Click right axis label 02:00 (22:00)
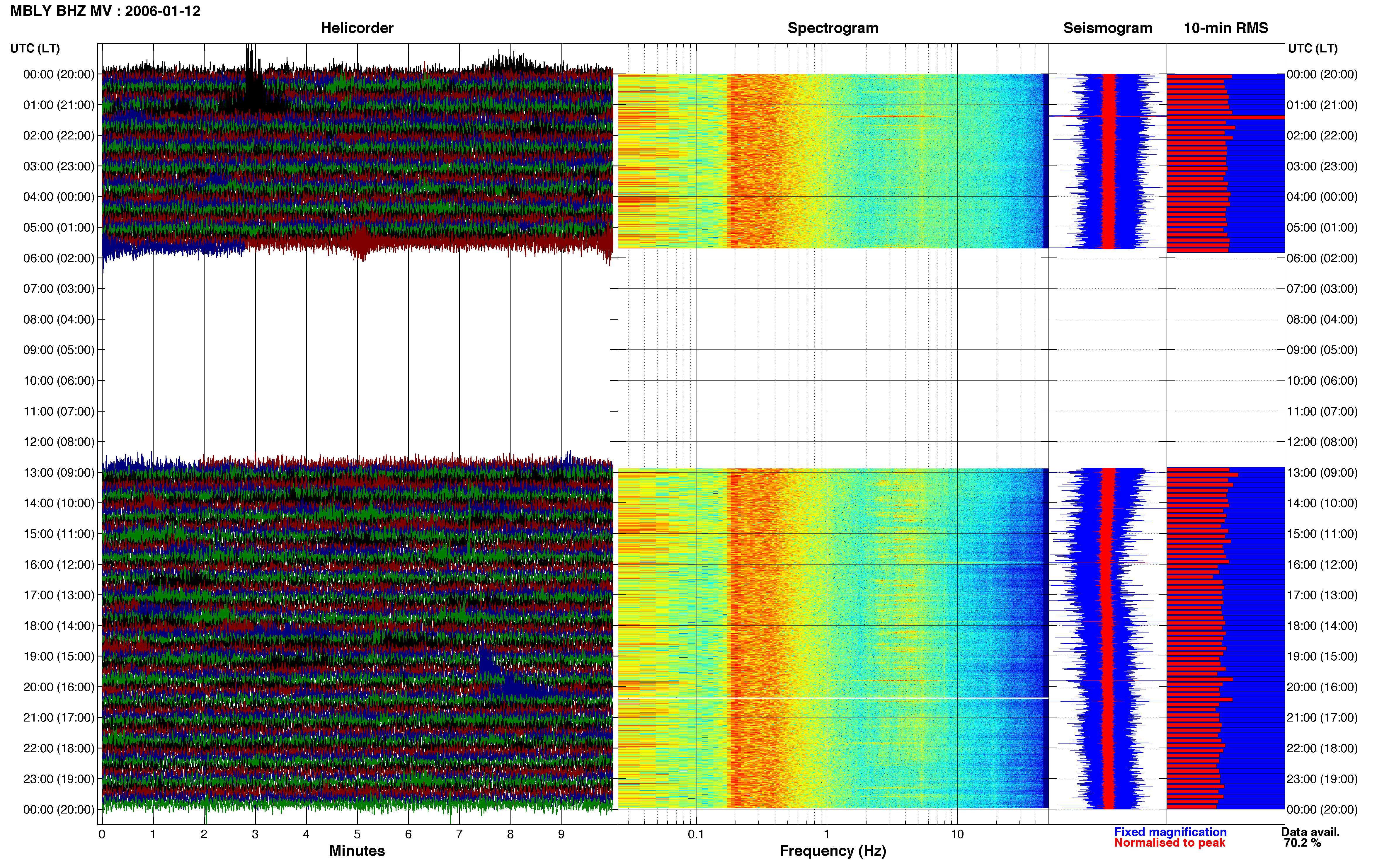The image size is (1389, 868). 1322,135
